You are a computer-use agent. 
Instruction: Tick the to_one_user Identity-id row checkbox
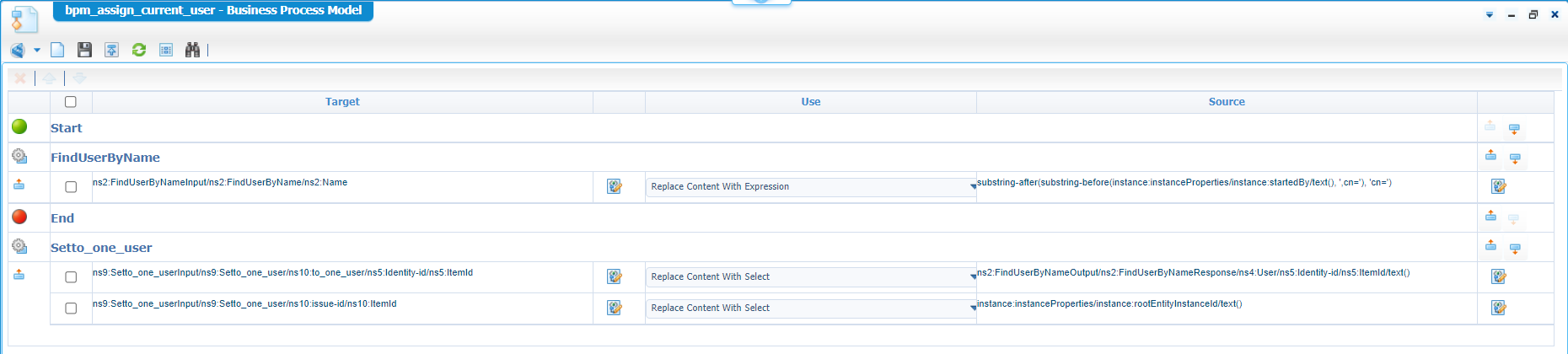[71, 277]
